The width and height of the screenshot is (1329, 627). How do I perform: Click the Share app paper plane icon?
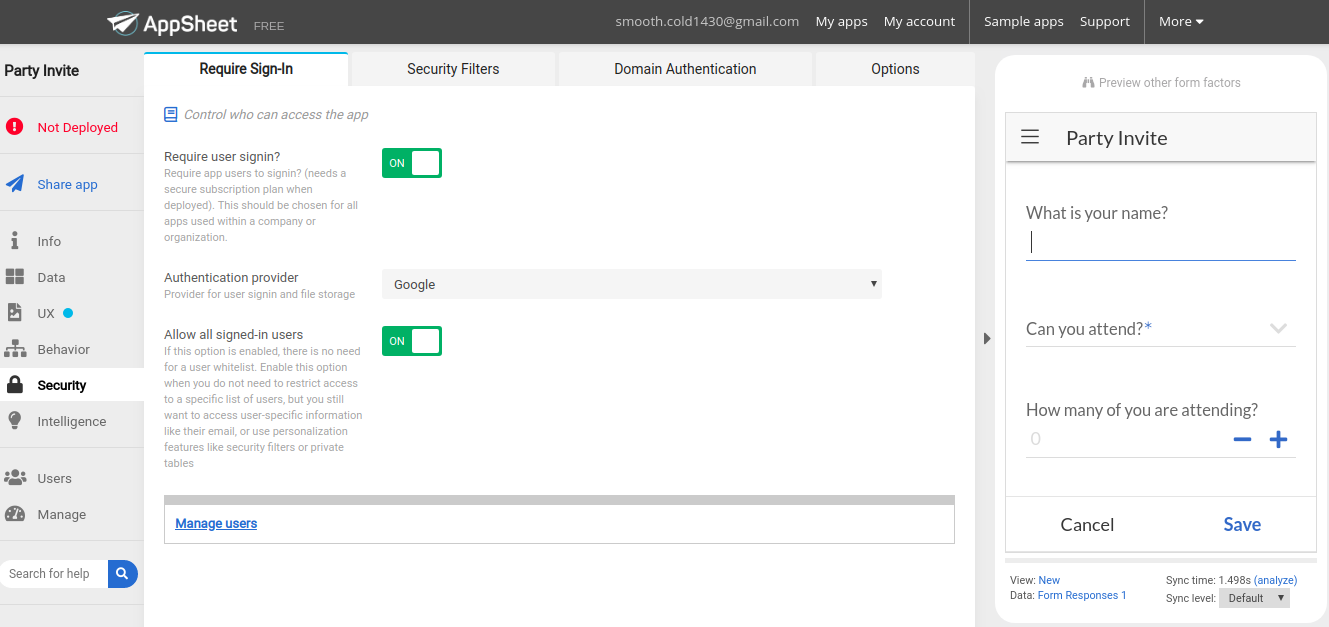(x=15, y=184)
